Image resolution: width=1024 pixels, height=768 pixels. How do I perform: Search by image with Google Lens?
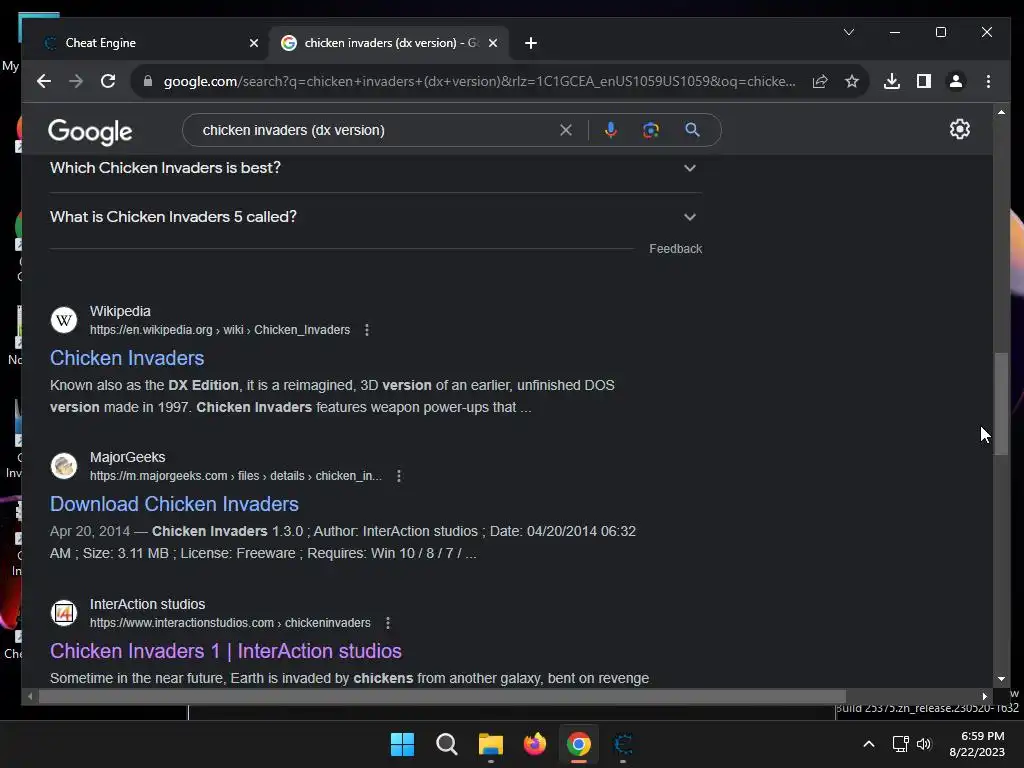click(x=650, y=130)
